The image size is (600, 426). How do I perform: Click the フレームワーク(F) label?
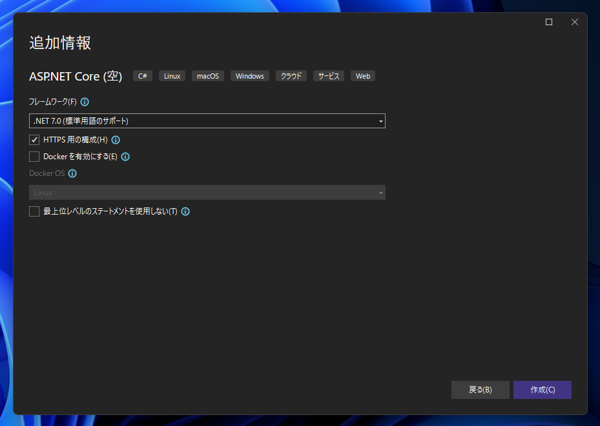(53, 102)
